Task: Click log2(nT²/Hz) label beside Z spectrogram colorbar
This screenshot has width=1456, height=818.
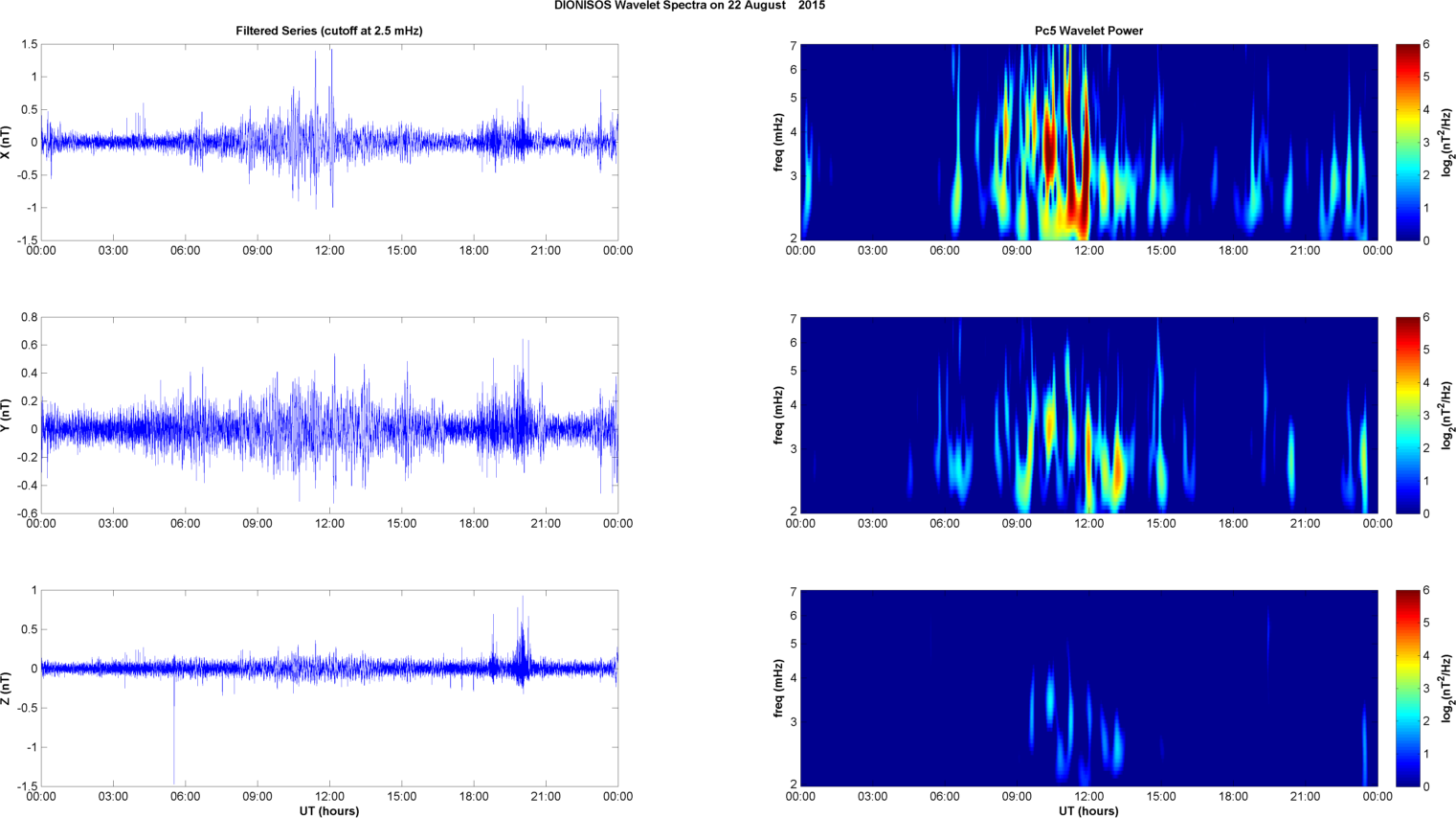Action: coord(1448,689)
